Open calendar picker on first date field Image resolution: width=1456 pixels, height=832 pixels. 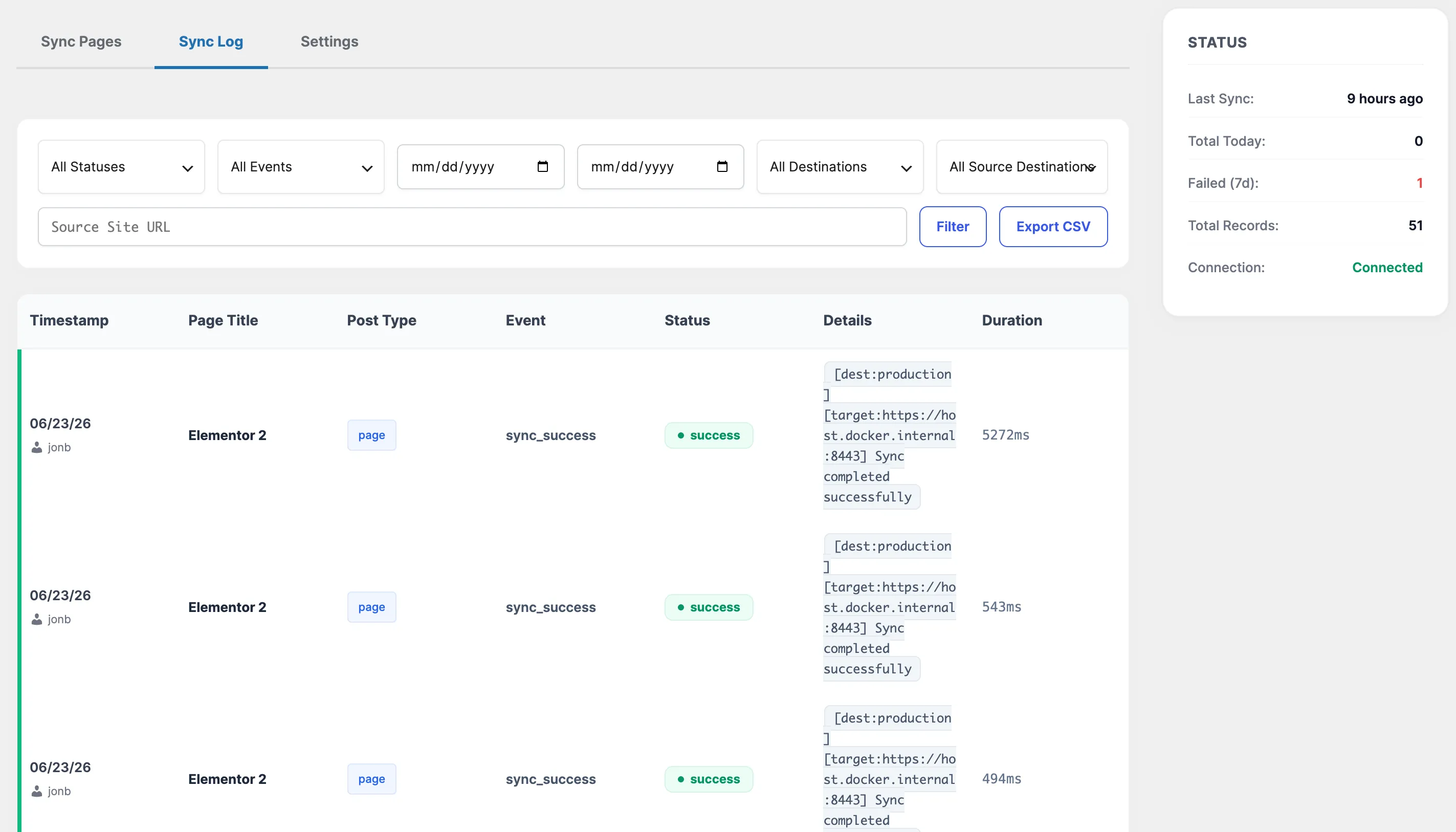point(543,166)
